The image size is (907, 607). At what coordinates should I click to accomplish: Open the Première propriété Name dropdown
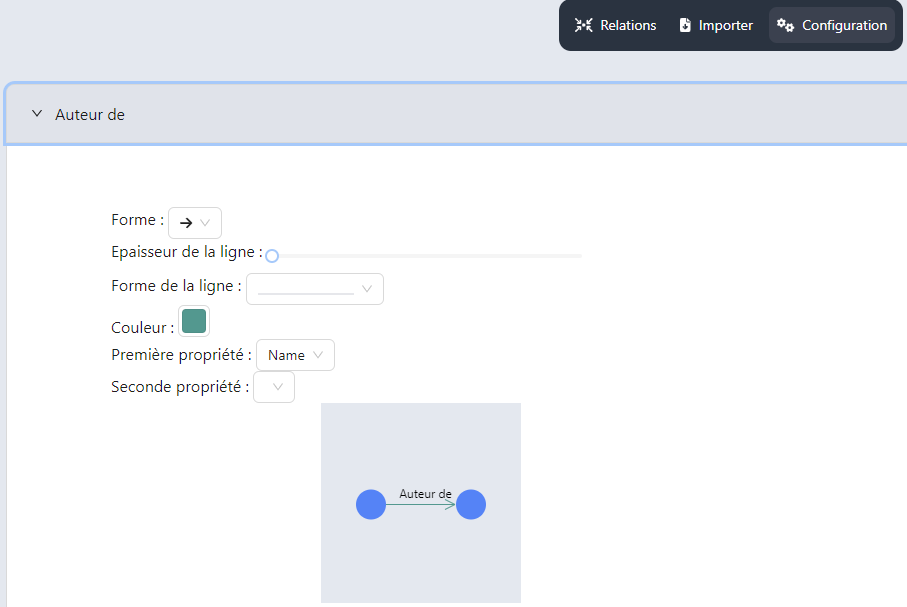tap(295, 355)
